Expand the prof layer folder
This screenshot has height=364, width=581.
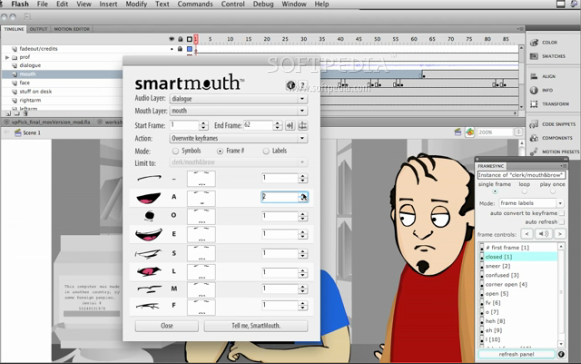coord(7,57)
